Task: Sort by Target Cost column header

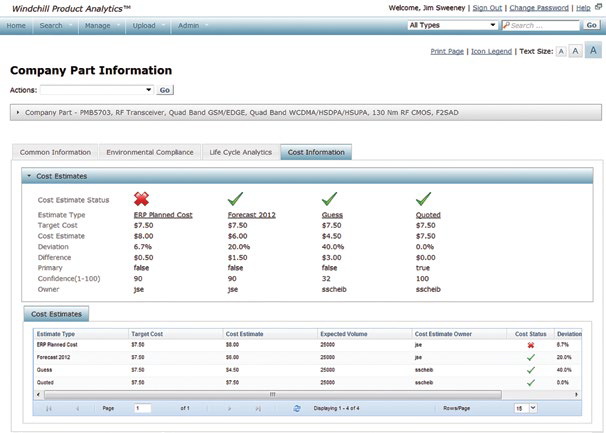Action: coord(175,334)
